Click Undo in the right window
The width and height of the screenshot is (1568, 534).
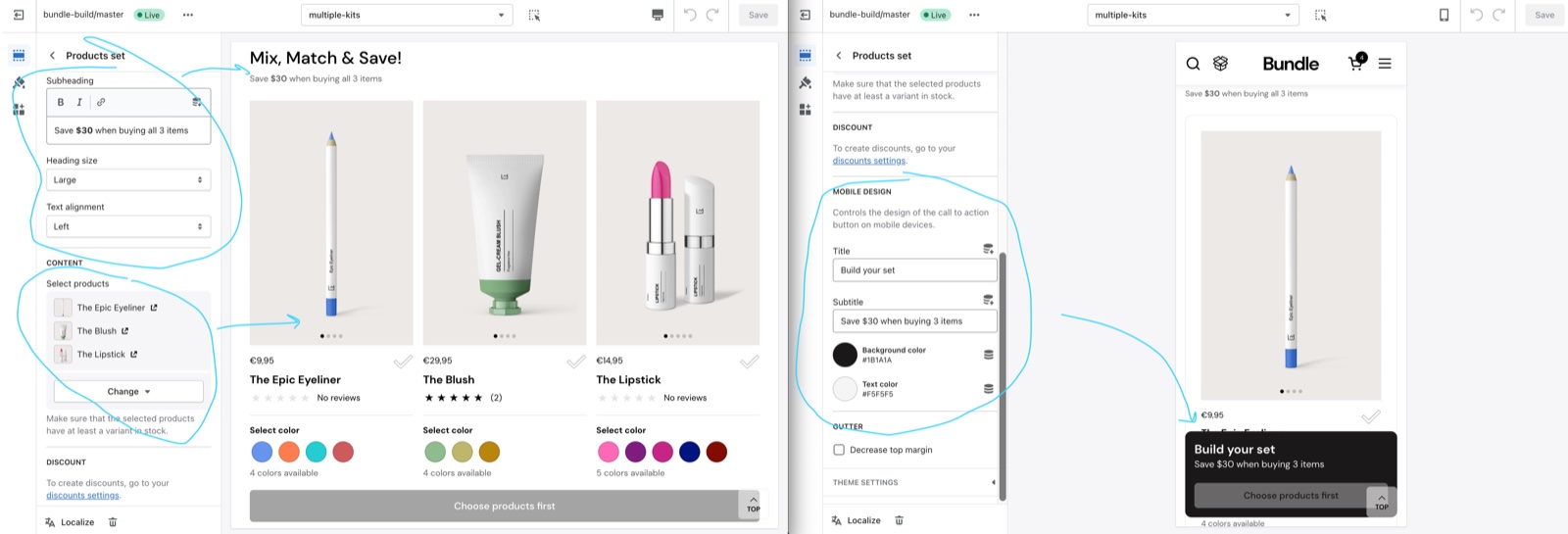point(1476,15)
